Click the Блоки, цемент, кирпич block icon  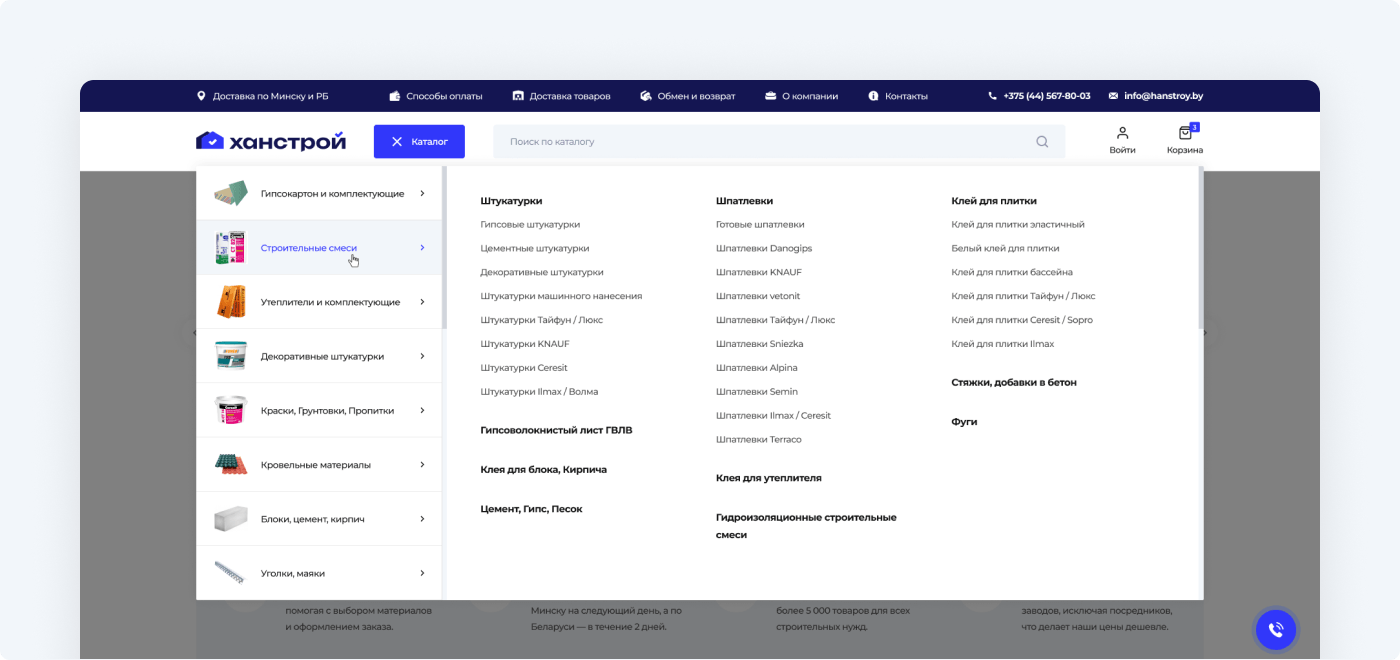[x=230, y=519]
